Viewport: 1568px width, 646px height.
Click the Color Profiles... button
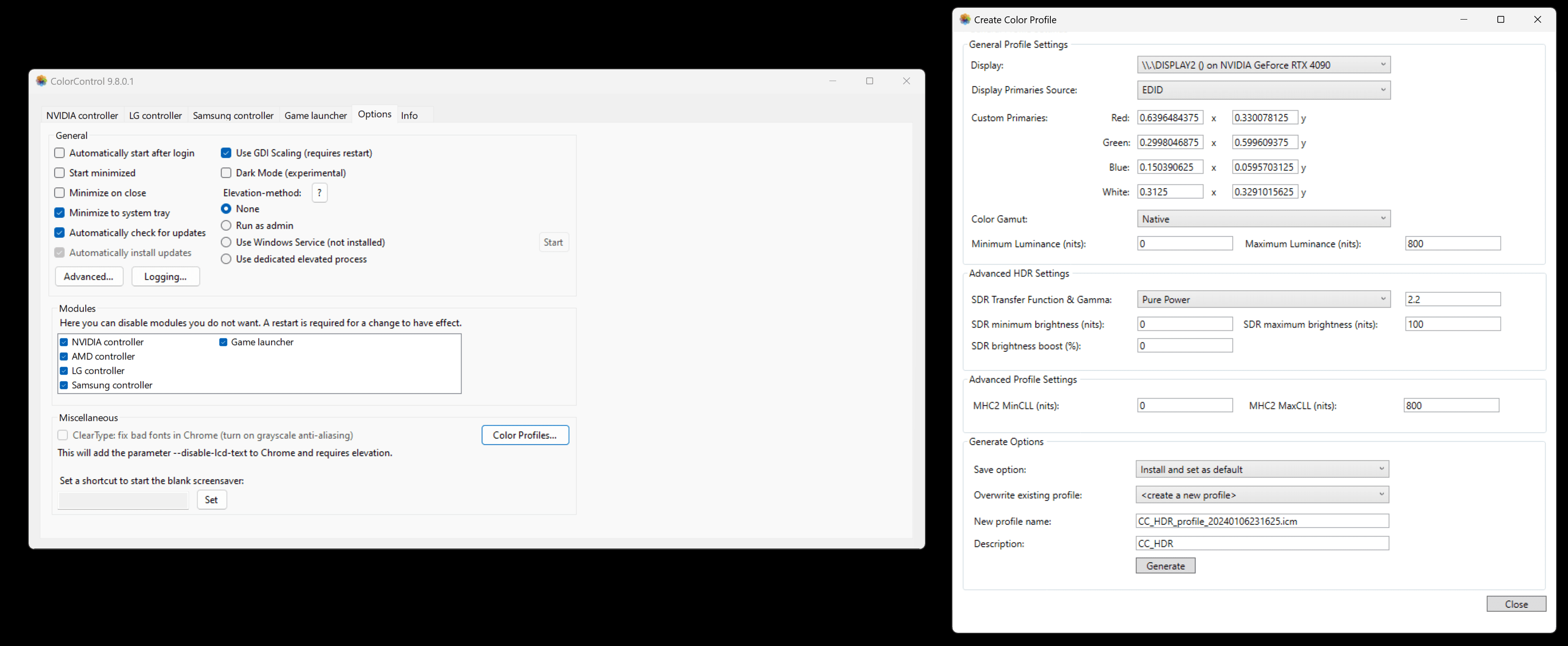coord(525,436)
